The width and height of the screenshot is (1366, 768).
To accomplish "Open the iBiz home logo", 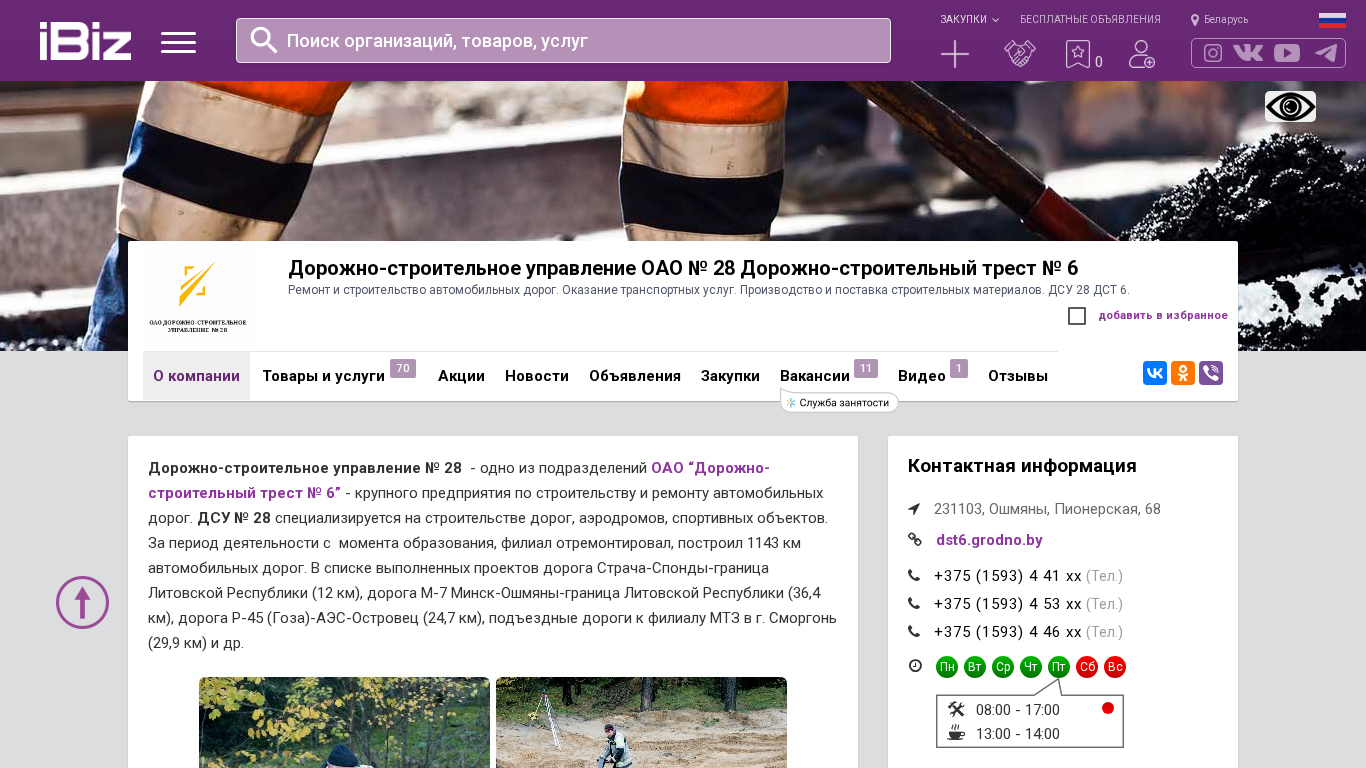I will coord(85,41).
